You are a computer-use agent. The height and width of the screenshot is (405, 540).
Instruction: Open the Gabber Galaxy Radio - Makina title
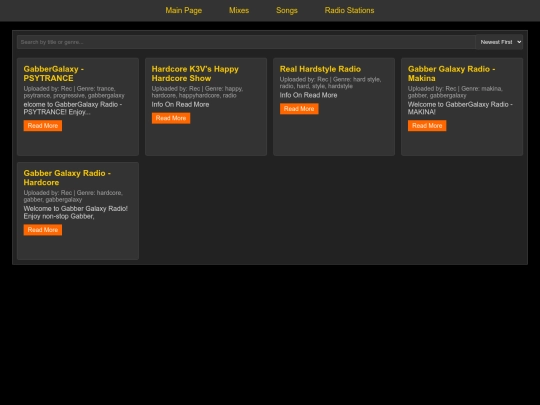(x=451, y=74)
